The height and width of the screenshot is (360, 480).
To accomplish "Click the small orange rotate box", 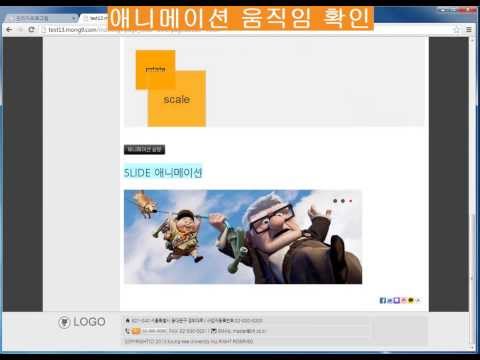I will [155, 69].
